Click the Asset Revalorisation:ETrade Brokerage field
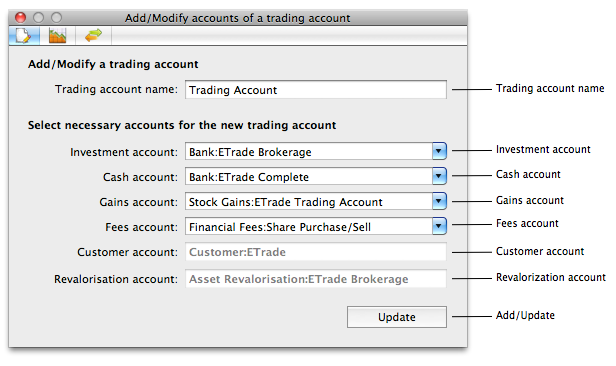 pos(316,279)
